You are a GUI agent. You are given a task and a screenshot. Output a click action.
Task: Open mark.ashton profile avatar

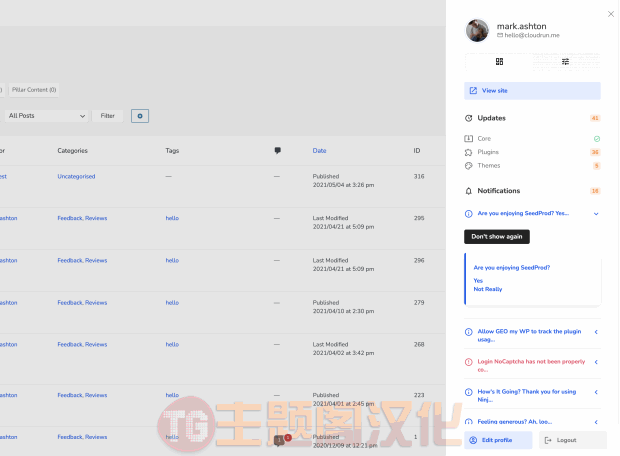coord(477,30)
